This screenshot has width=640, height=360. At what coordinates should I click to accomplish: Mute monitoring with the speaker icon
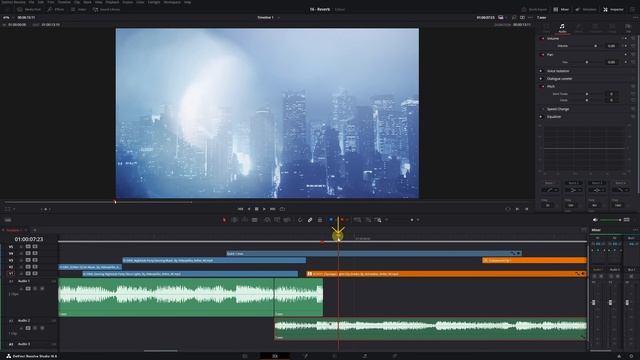[x=595, y=220]
